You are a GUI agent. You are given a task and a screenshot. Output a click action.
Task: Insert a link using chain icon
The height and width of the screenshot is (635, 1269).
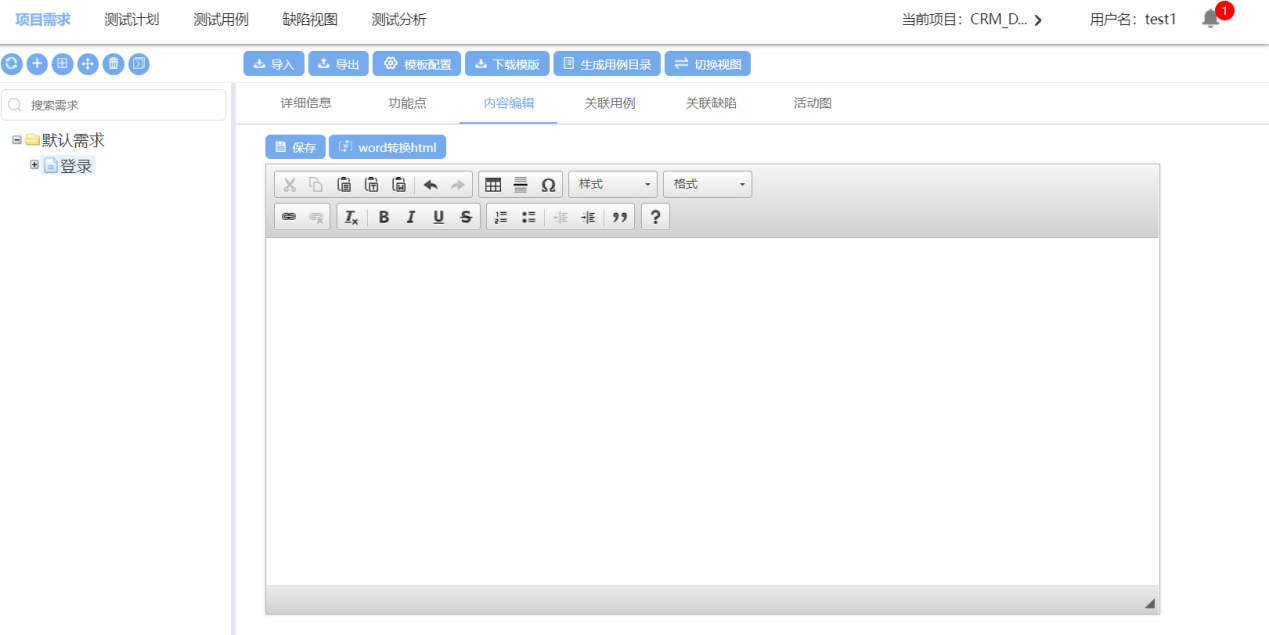click(289, 217)
